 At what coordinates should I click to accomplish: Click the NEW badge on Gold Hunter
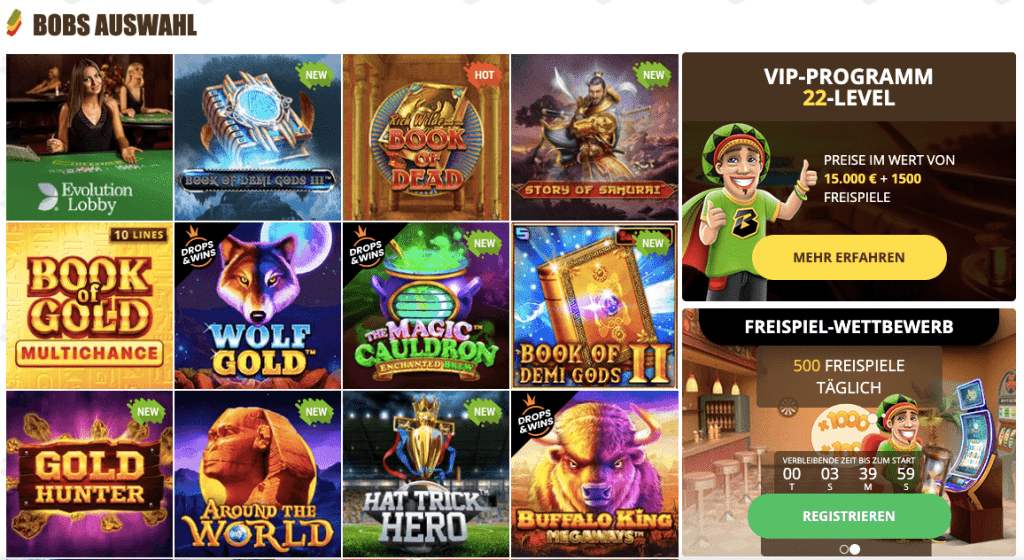pyautogui.click(x=148, y=412)
